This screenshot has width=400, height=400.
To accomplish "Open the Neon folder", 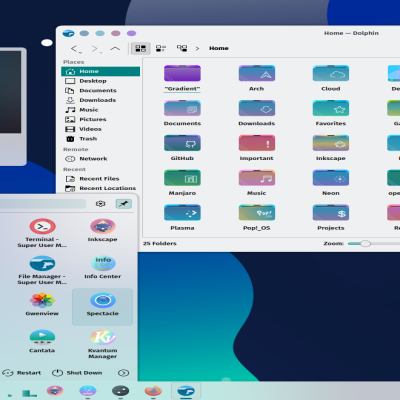I will point(331,178).
